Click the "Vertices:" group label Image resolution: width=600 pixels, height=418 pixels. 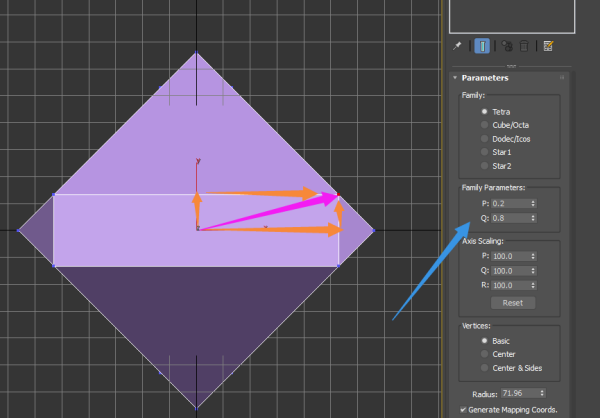tap(474, 326)
